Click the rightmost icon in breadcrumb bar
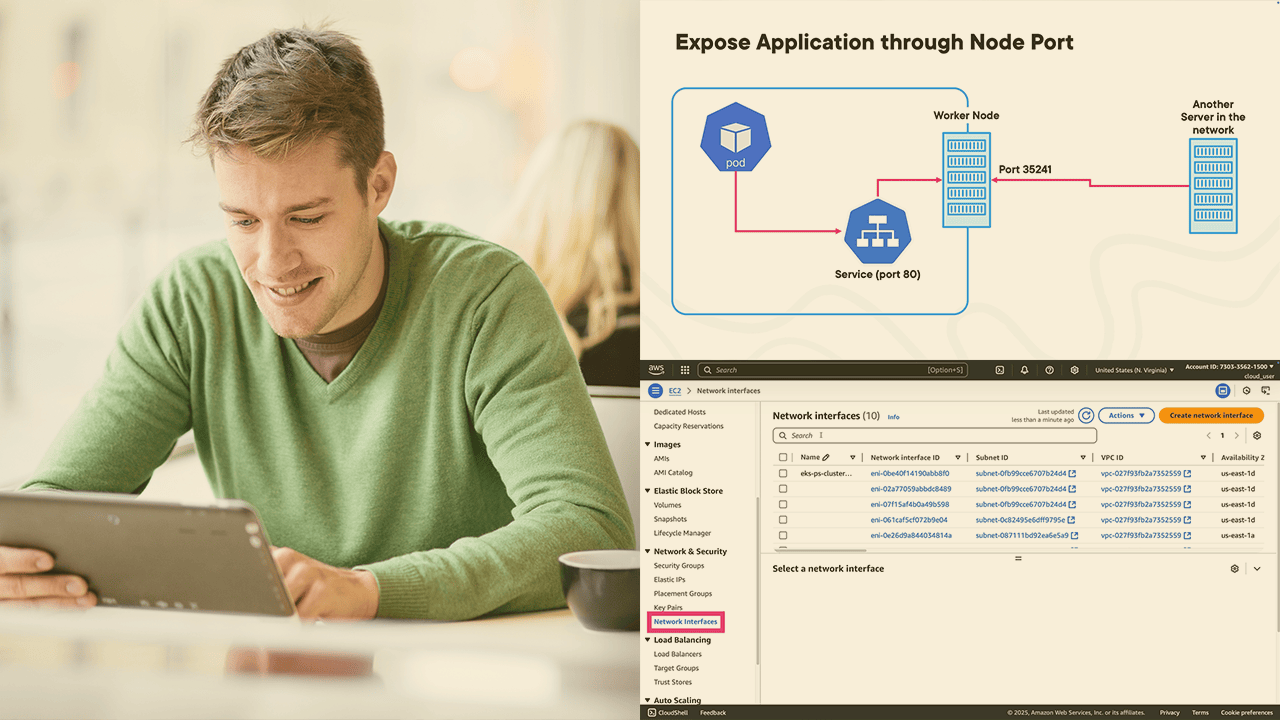Screen dimensions: 1280x720 click(1266, 391)
